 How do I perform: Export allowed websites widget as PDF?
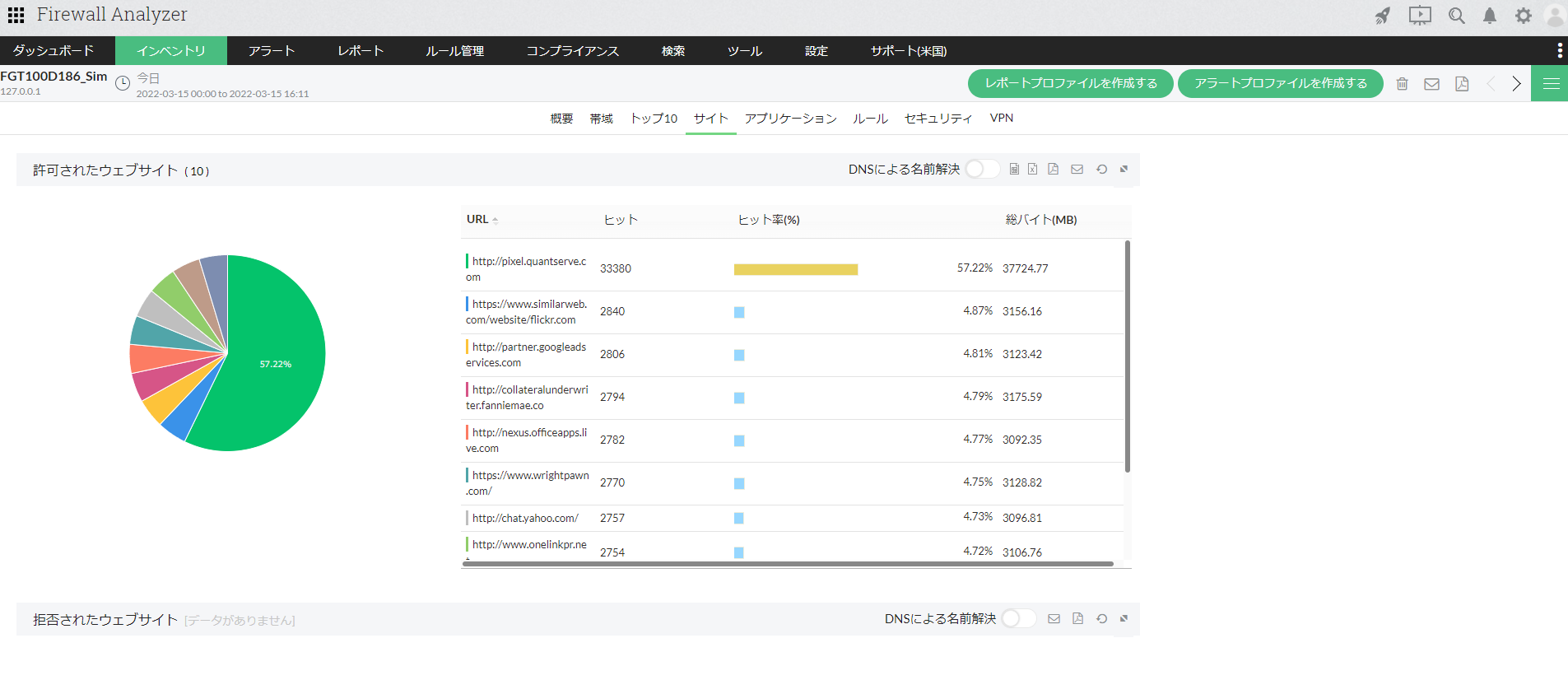1053,169
